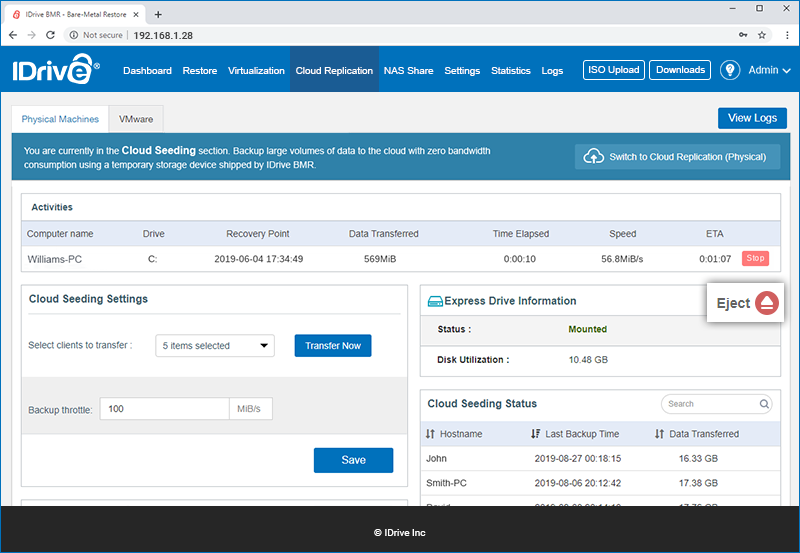Sort by Hostname arrows icon
The height and width of the screenshot is (553, 800).
point(430,434)
